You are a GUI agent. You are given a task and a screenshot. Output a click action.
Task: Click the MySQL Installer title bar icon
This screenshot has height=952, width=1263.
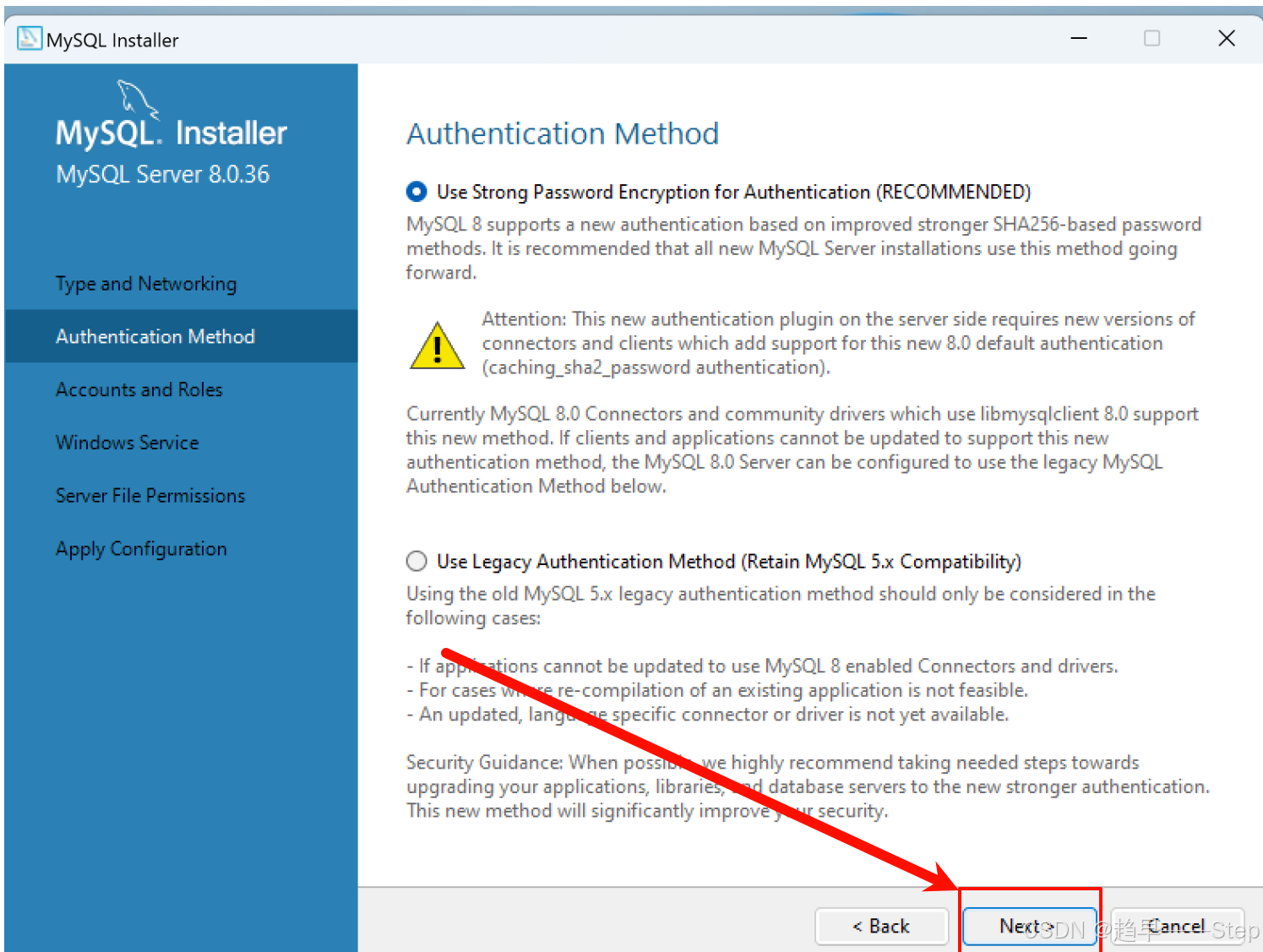pyautogui.click(x=29, y=39)
